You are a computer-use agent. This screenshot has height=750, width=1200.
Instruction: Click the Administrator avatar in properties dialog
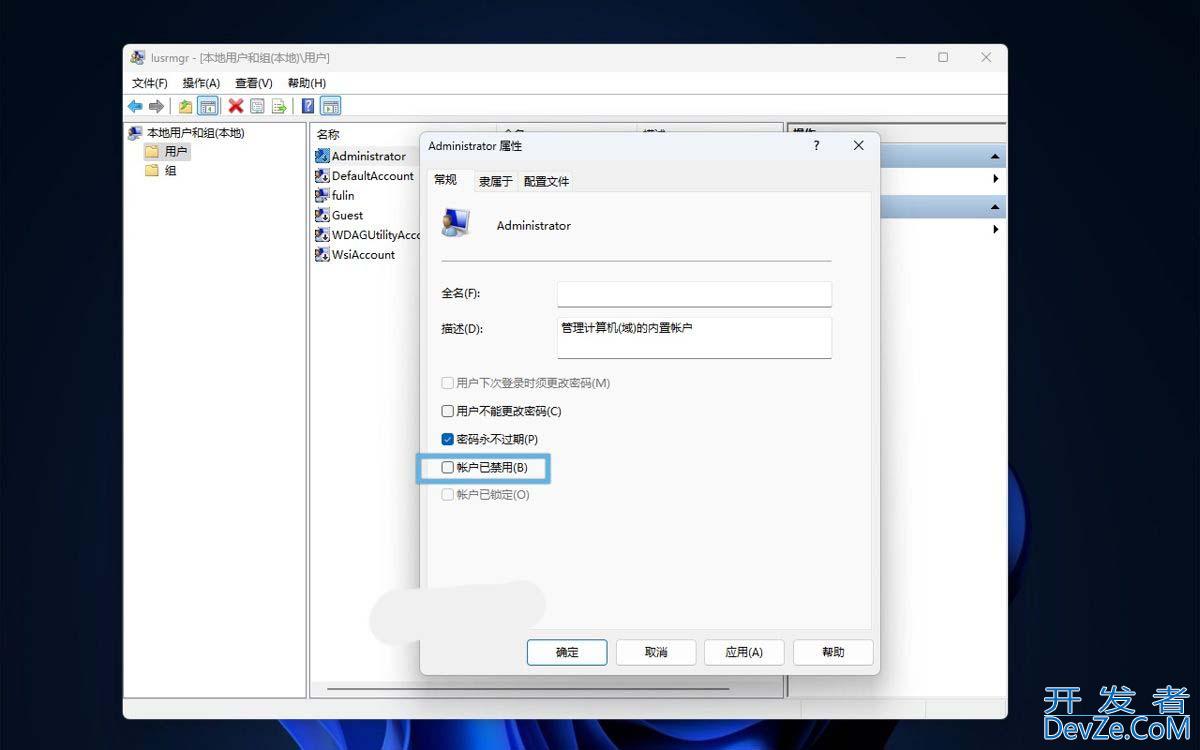point(456,222)
